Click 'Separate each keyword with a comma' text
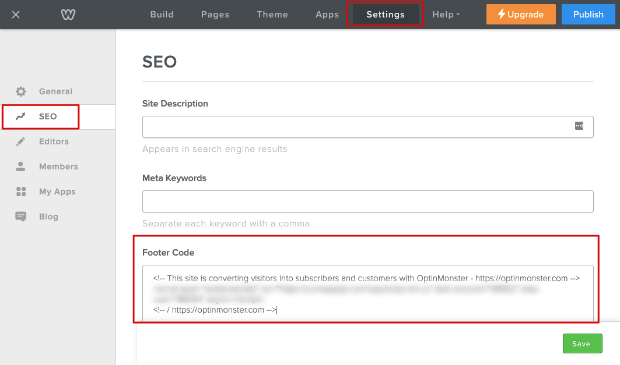 point(226,224)
